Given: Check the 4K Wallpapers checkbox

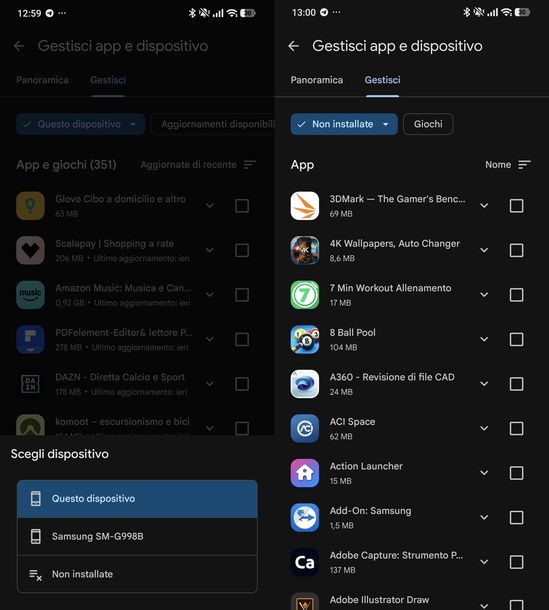Looking at the screenshot, I should click(x=516, y=250).
